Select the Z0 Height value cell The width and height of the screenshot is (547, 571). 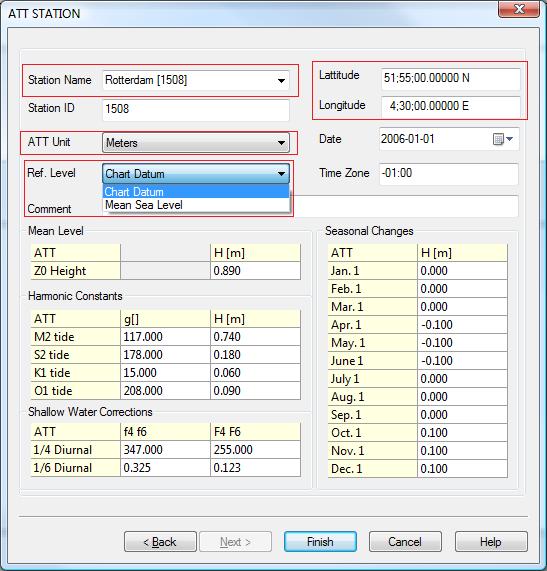click(x=255, y=271)
